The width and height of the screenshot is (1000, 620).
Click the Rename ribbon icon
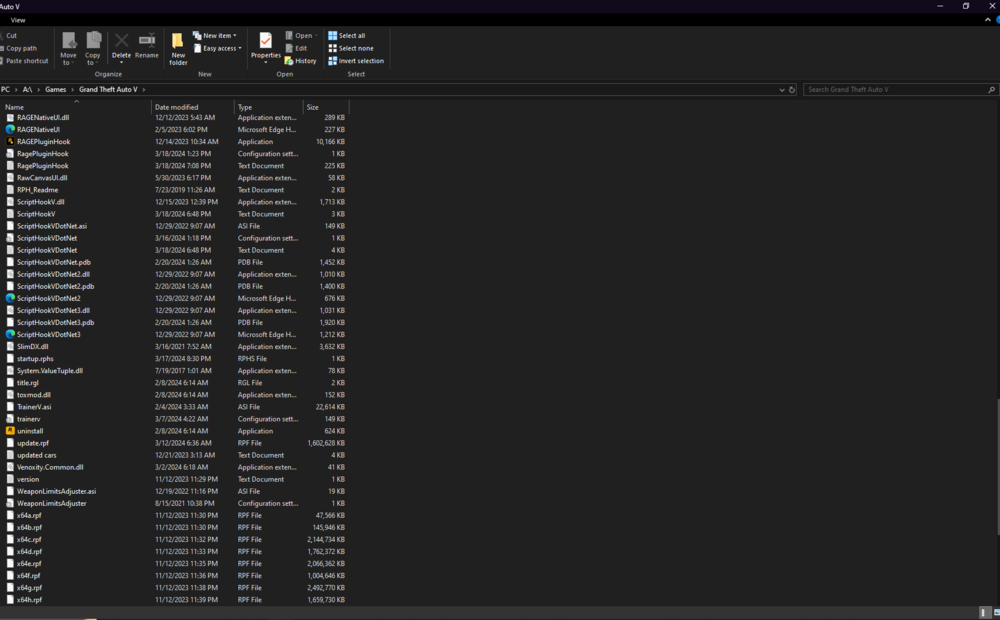click(147, 46)
